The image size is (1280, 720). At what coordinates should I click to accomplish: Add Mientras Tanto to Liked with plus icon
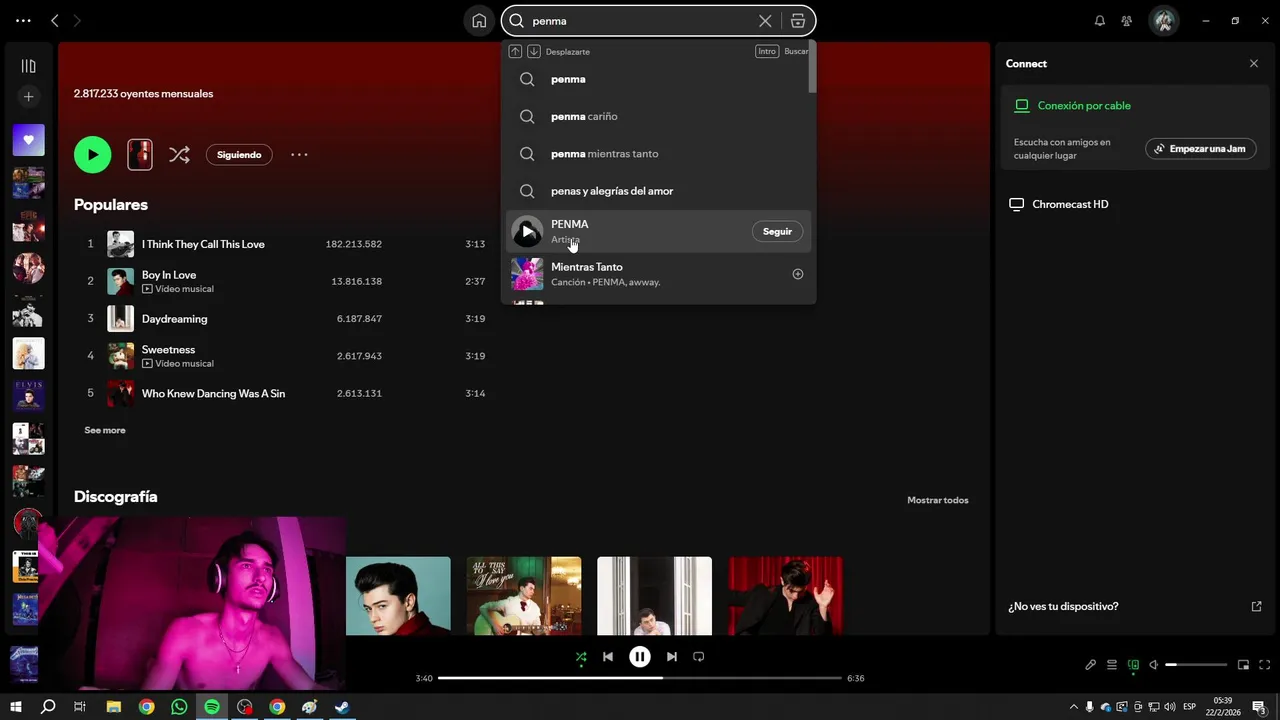798,274
